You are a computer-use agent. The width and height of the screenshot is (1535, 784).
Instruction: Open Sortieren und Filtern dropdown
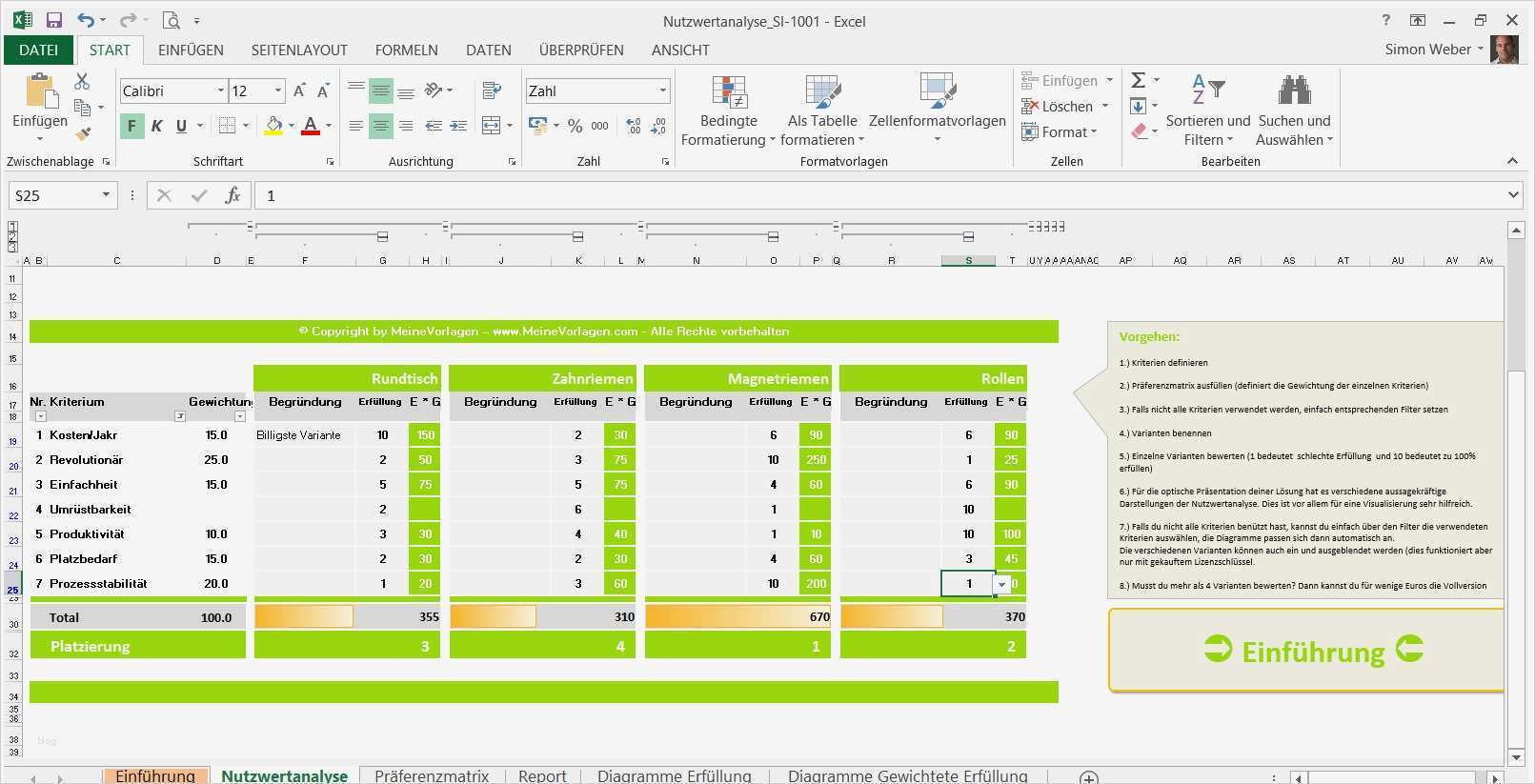(1208, 111)
